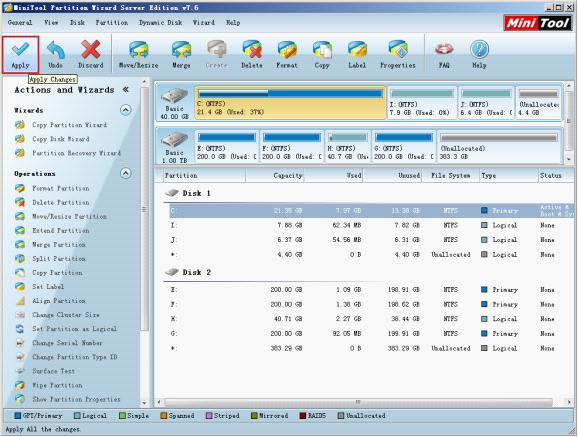This screenshot has width=578, height=437.
Task: Click the Delete partition toolbar icon
Action: pos(252,50)
